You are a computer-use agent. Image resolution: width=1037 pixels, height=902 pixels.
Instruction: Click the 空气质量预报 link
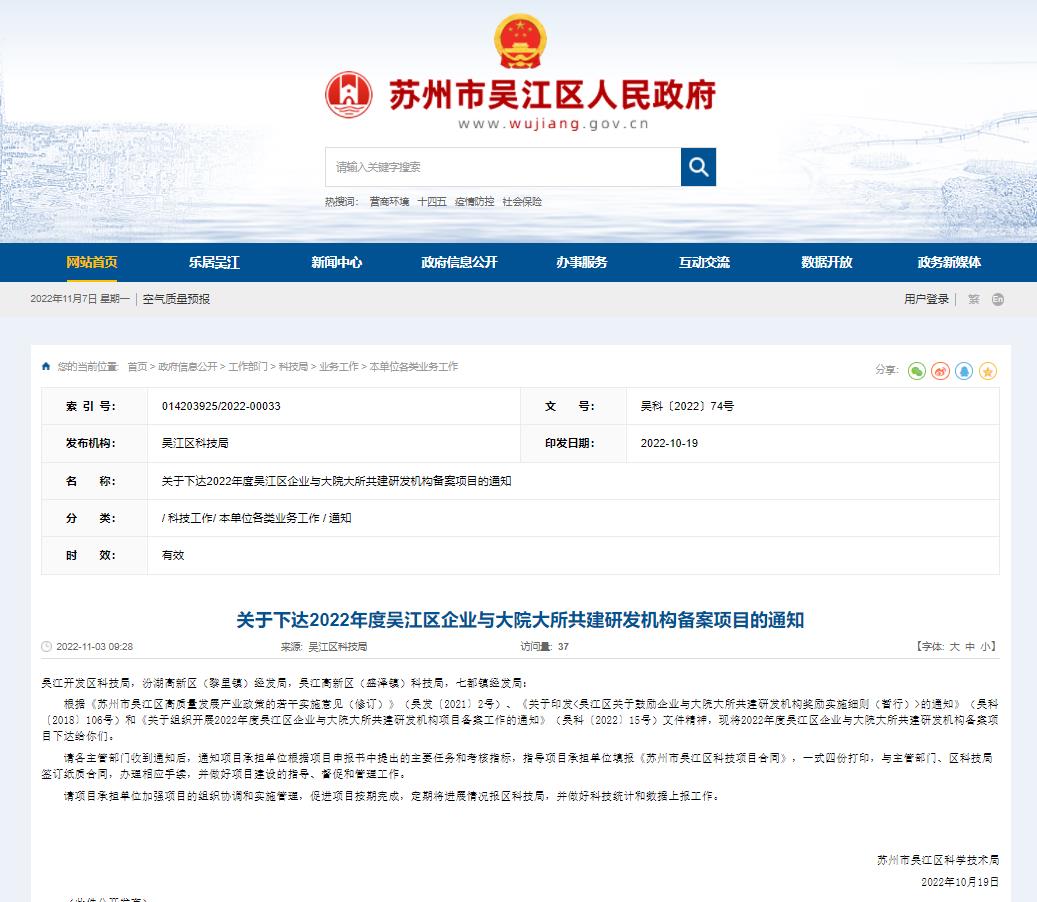click(x=176, y=299)
